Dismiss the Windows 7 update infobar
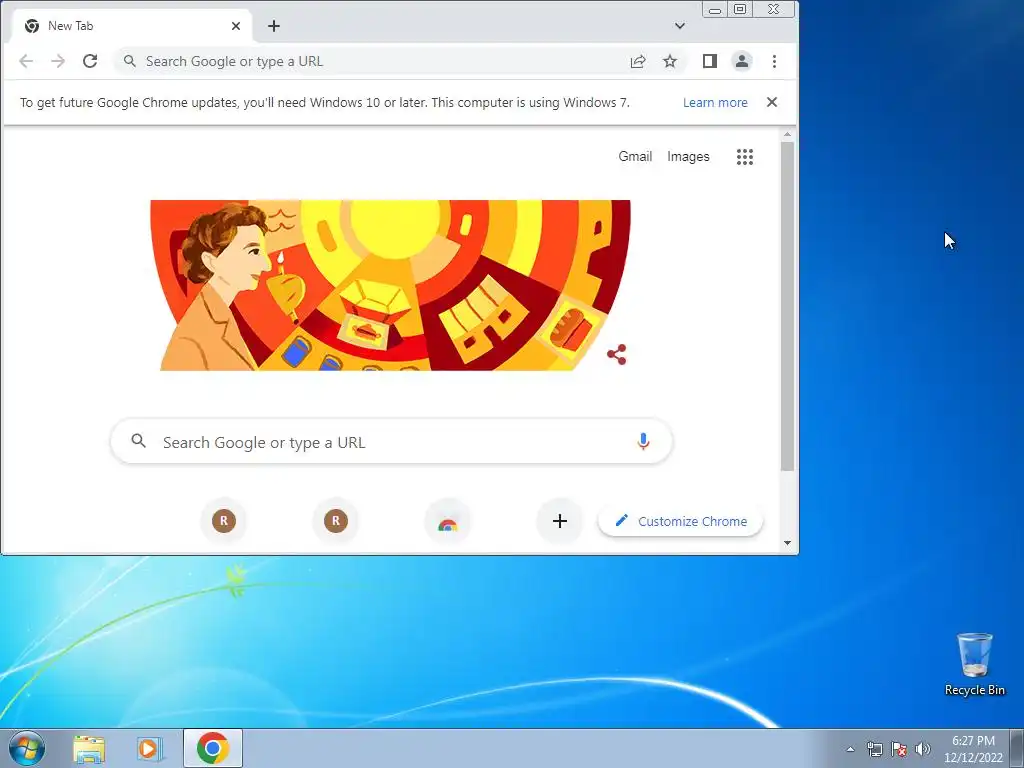 772,102
